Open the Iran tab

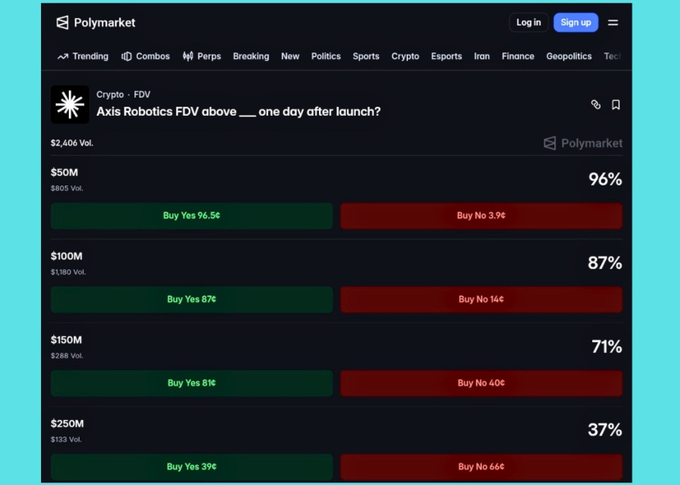482,56
